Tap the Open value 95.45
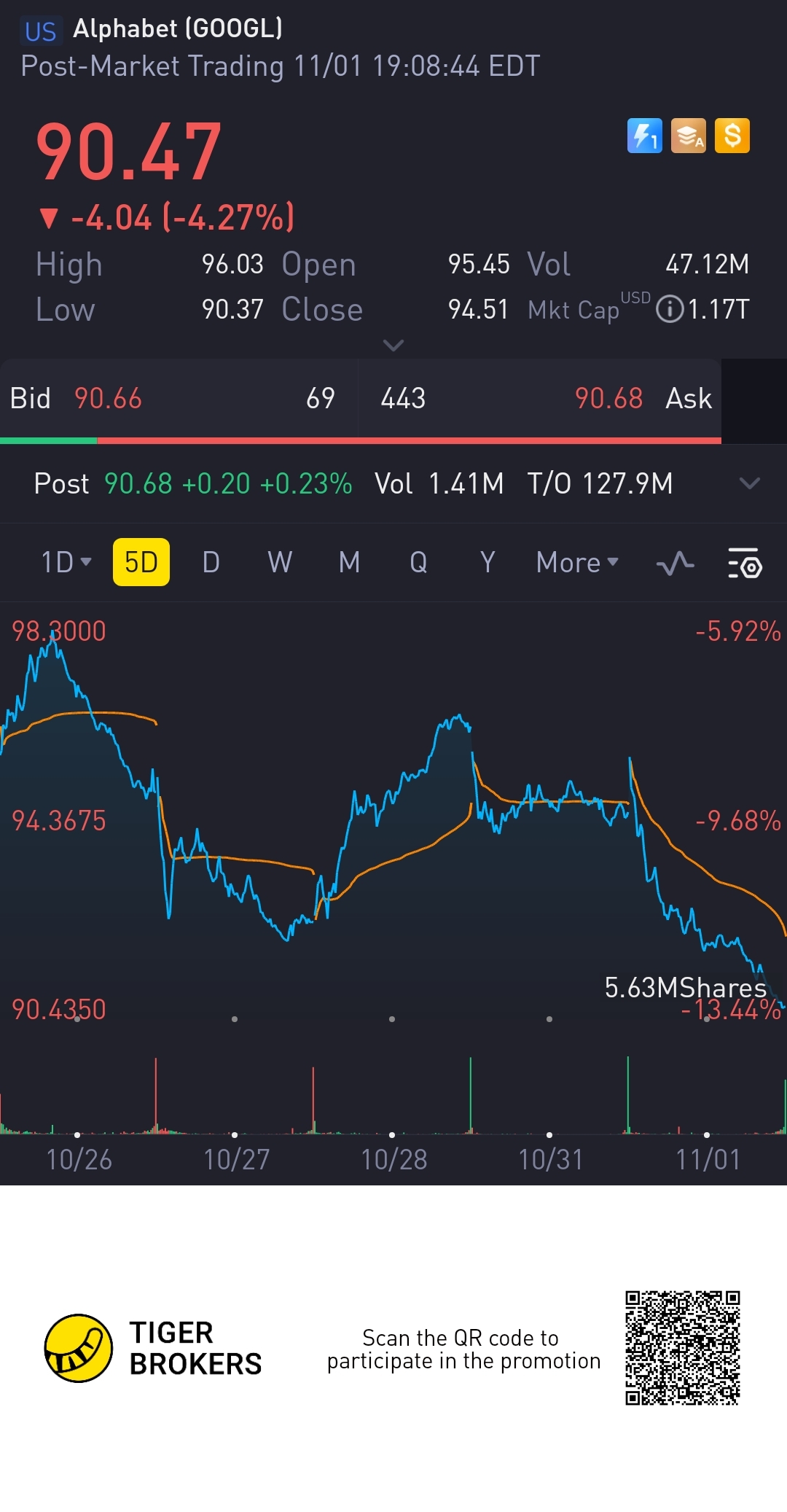The height and width of the screenshot is (1512, 787). [479, 265]
